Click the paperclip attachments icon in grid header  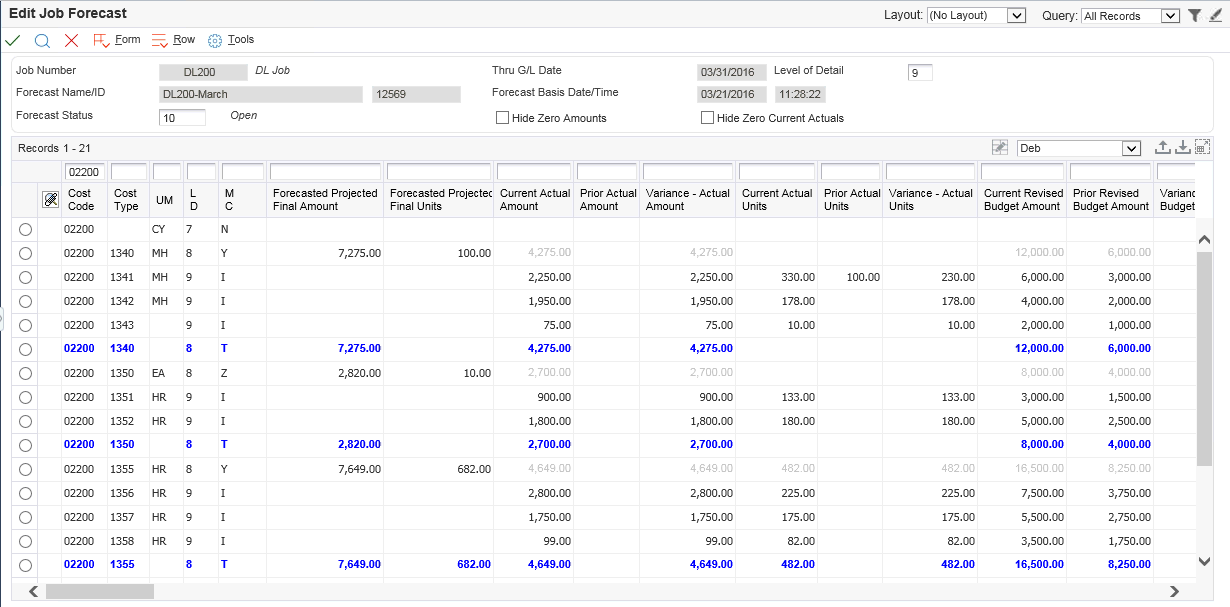pyautogui.click(x=50, y=200)
